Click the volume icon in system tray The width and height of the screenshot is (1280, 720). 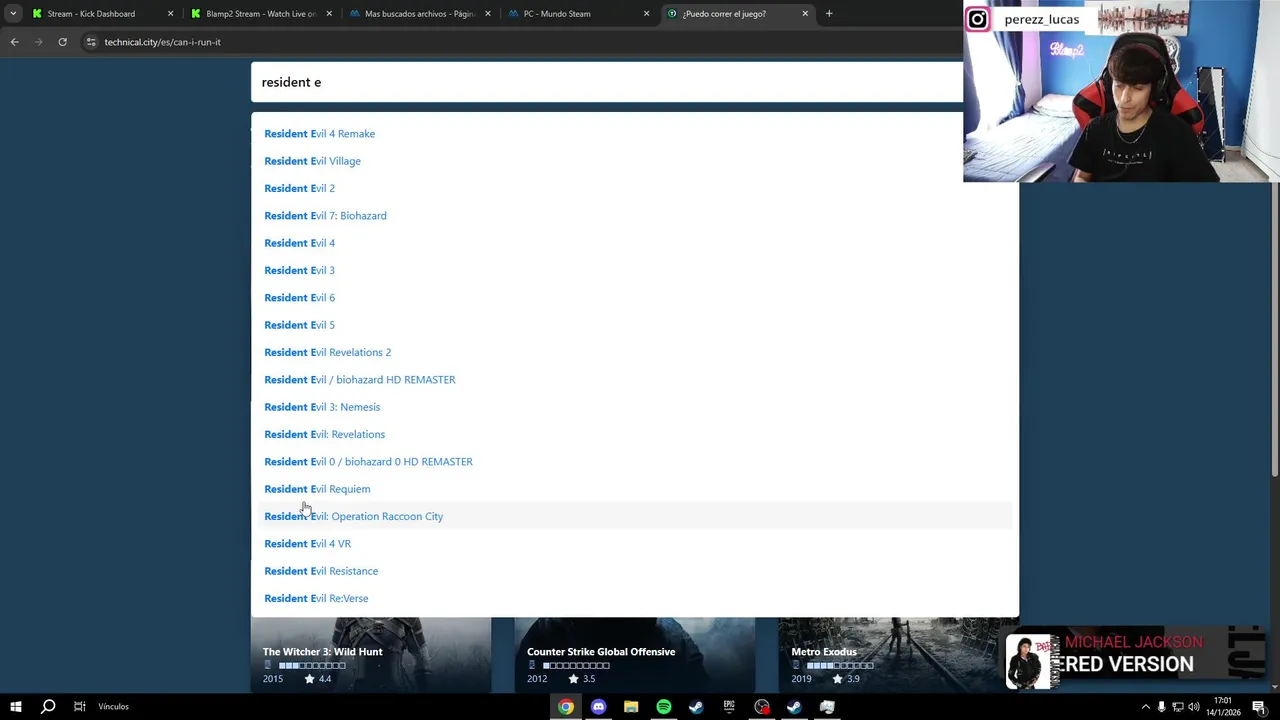pyautogui.click(x=1193, y=707)
